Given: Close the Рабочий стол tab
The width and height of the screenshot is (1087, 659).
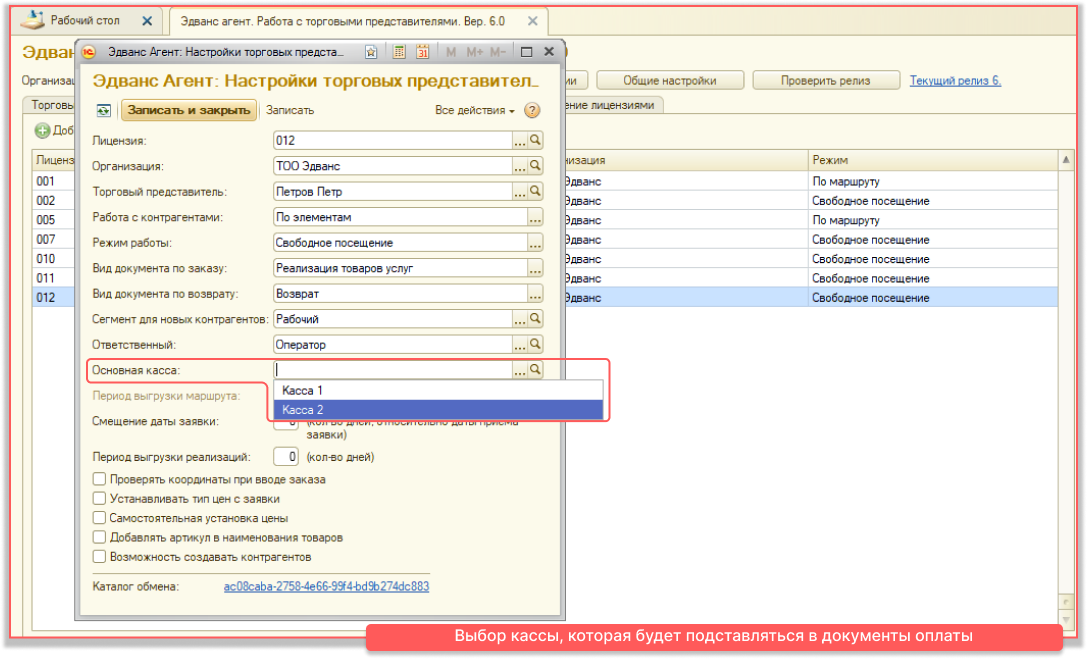Looking at the screenshot, I should tap(147, 21).
